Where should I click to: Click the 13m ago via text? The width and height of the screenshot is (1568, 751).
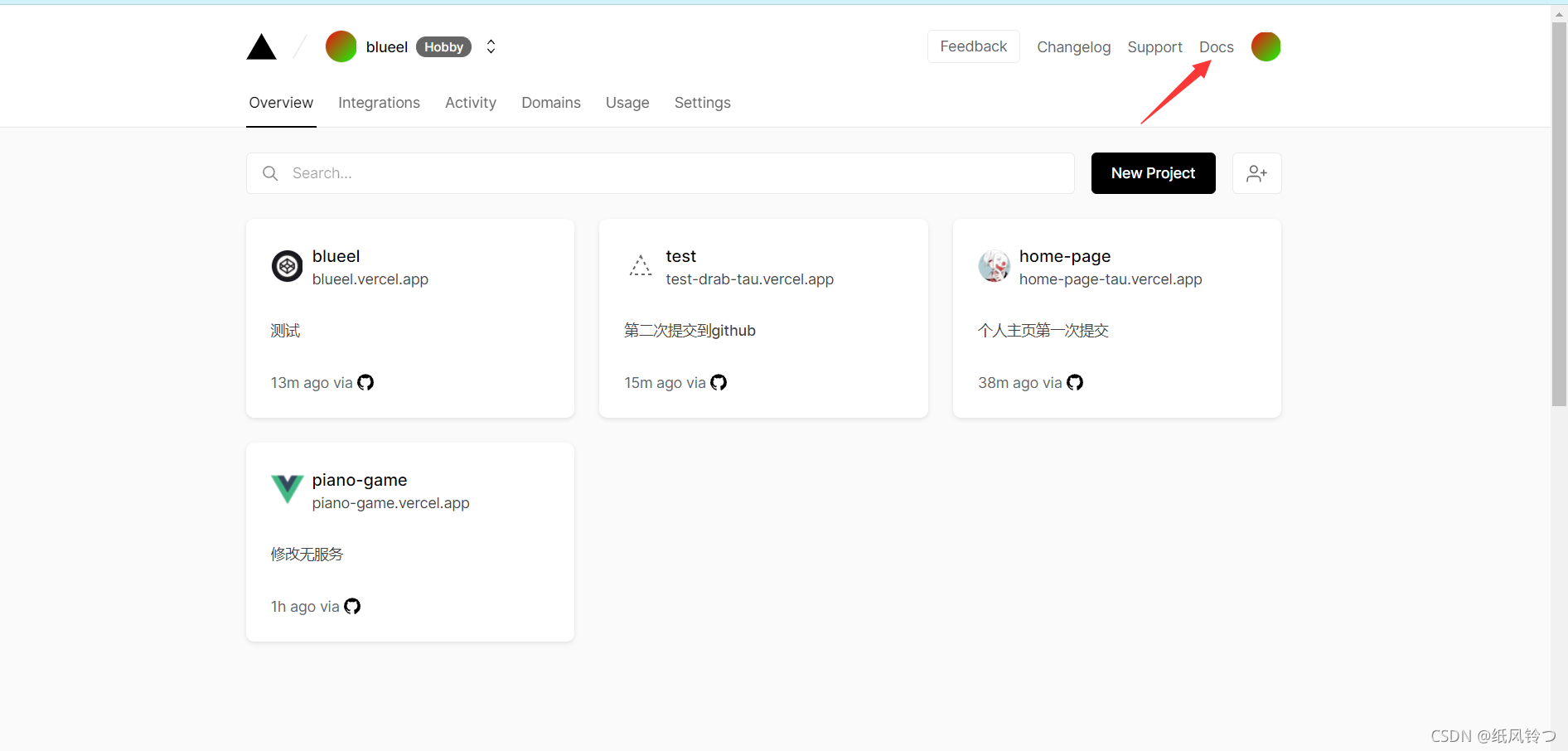pos(312,383)
